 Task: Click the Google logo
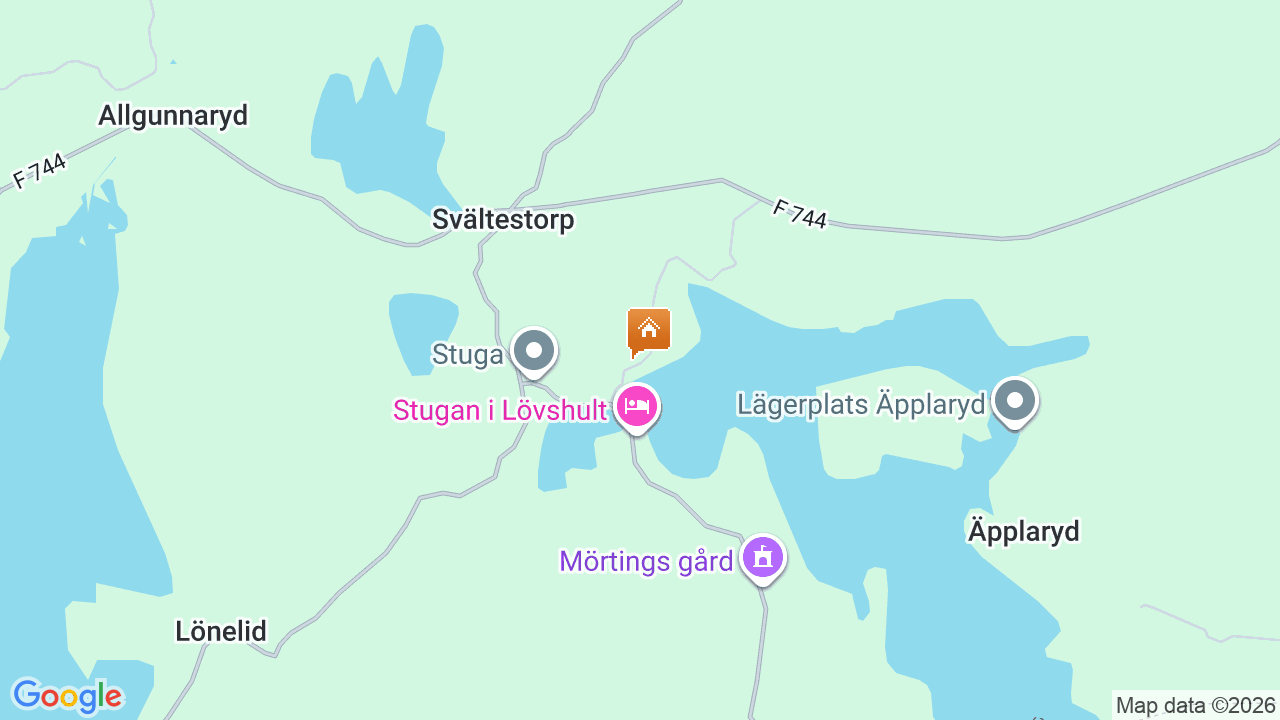click(x=67, y=696)
